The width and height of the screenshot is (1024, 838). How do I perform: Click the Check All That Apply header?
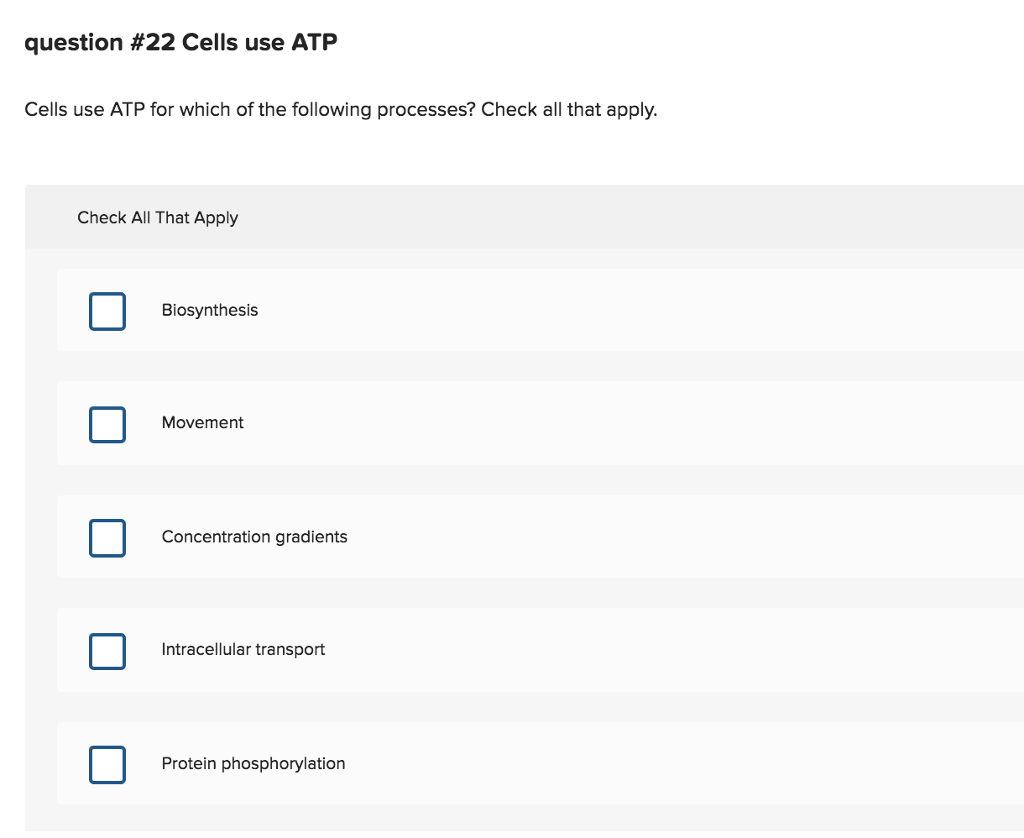point(157,217)
